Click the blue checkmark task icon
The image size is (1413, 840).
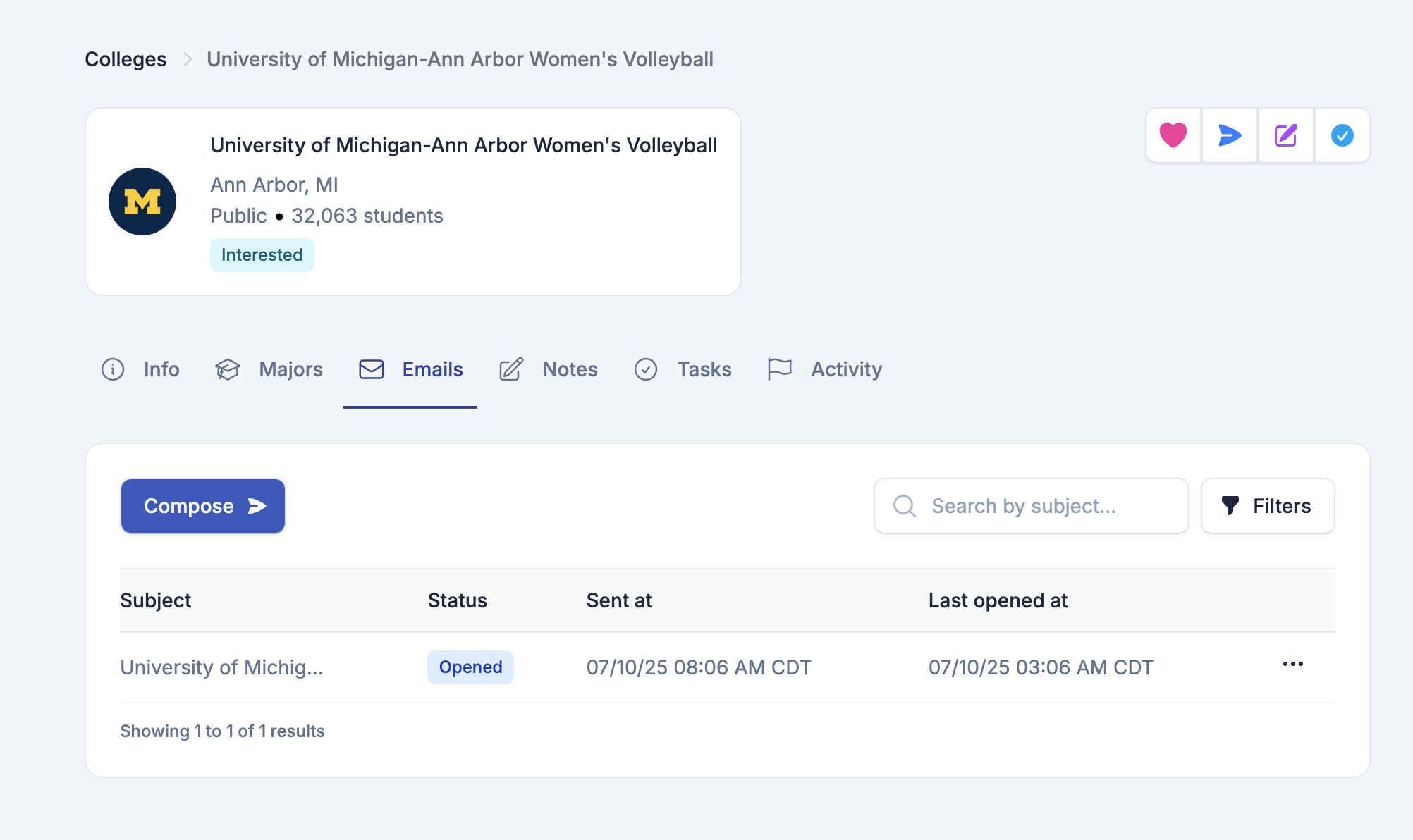click(x=1342, y=135)
